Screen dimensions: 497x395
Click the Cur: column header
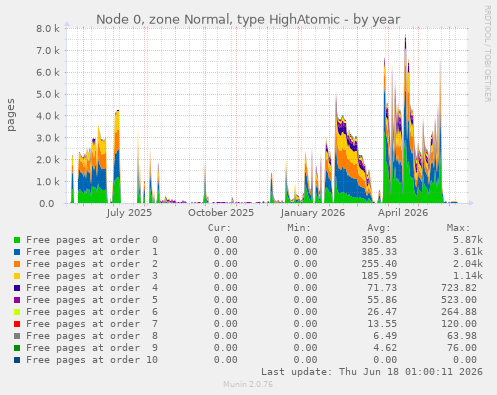(219, 228)
